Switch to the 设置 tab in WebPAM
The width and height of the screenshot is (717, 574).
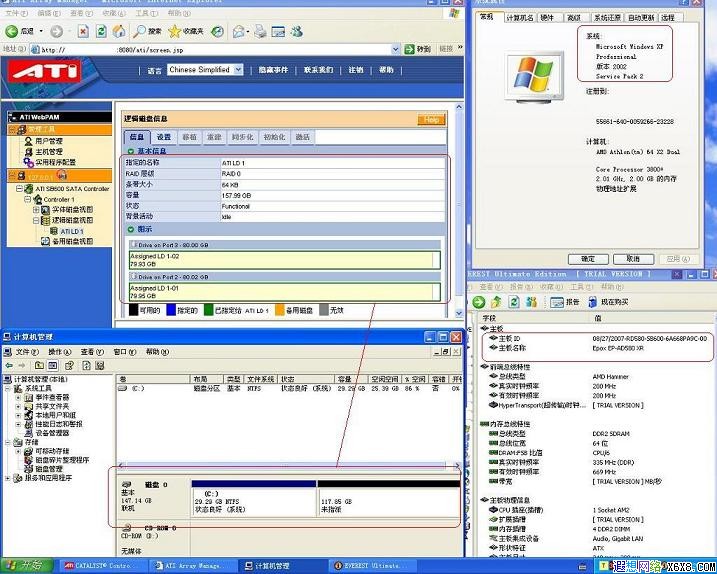tap(164, 137)
